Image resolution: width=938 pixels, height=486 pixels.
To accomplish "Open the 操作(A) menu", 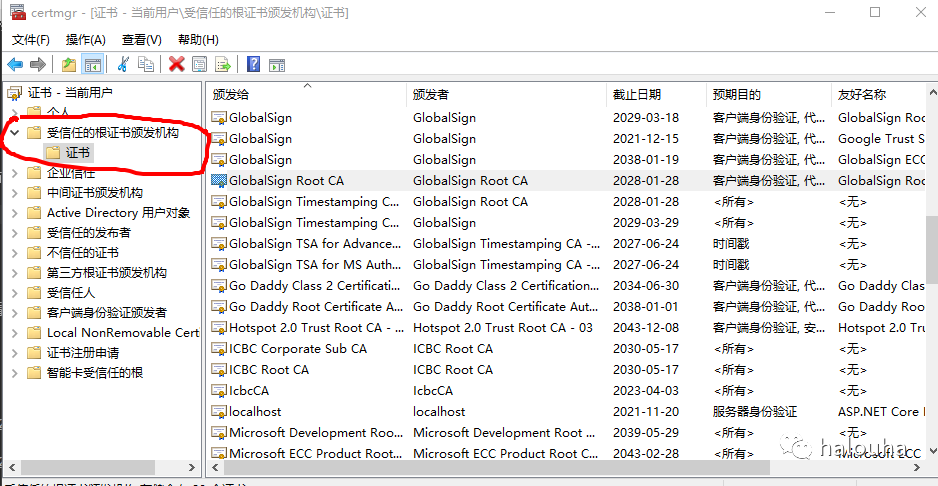I will [x=86, y=40].
